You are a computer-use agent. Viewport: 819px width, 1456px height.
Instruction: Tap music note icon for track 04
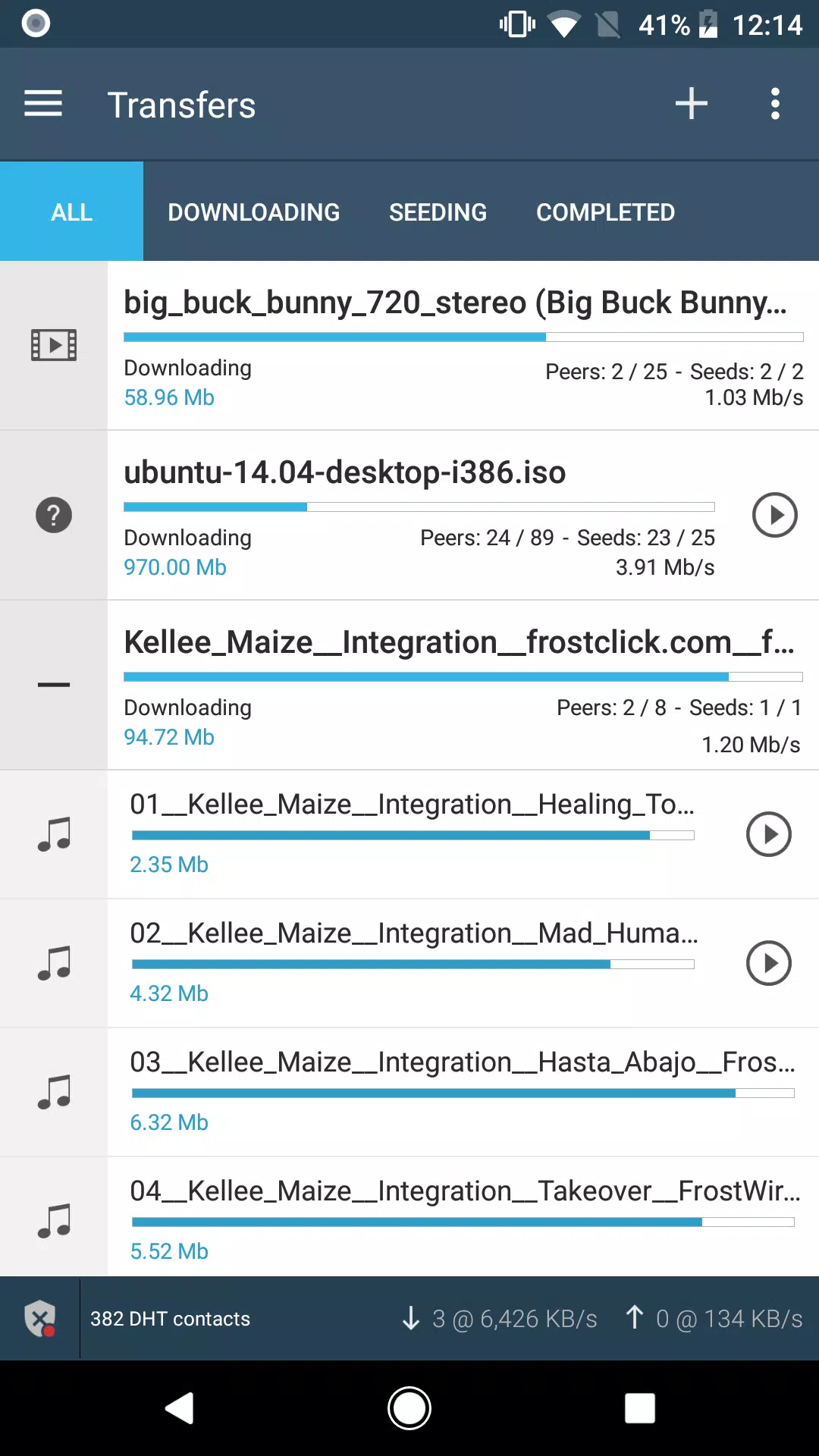coord(54,1221)
